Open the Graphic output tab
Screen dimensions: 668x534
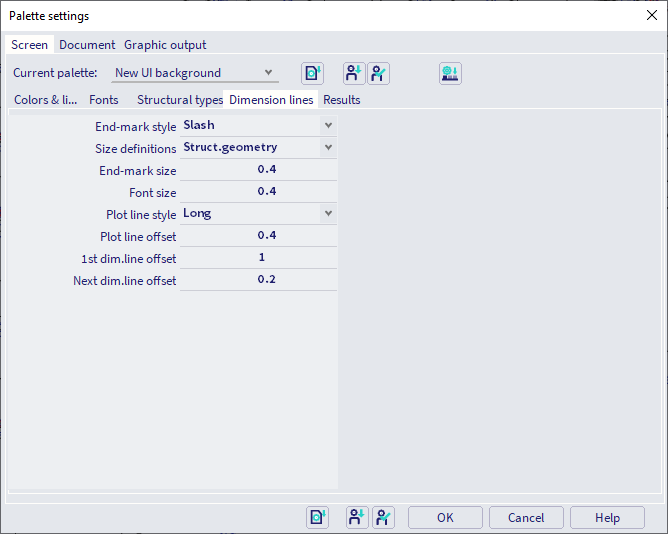[165, 45]
